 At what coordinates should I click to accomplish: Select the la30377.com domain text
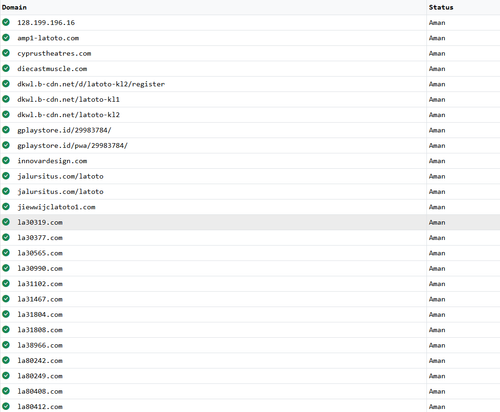[40, 238]
